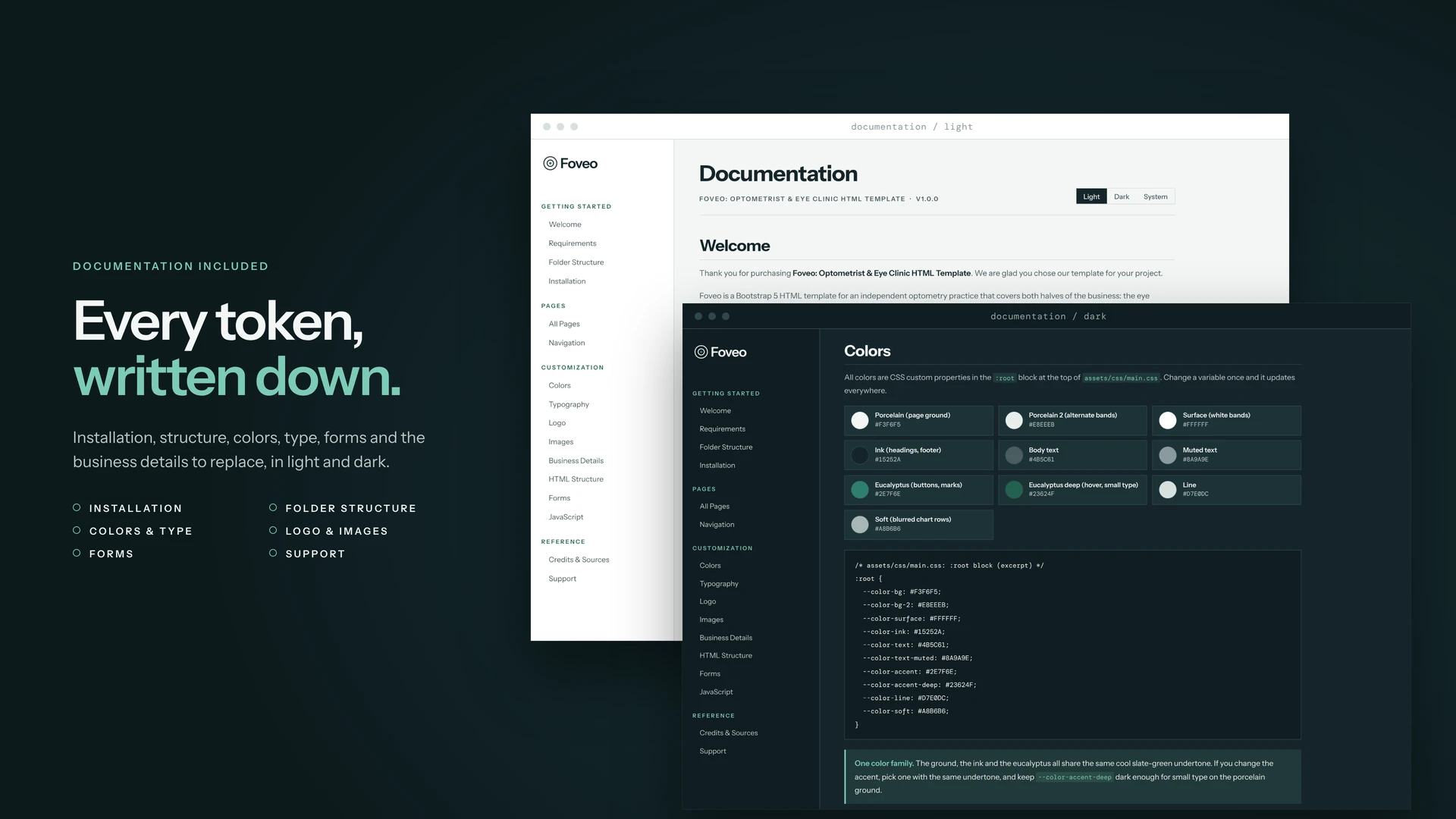Open Colors in the dark window sidebar

pyautogui.click(x=710, y=566)
